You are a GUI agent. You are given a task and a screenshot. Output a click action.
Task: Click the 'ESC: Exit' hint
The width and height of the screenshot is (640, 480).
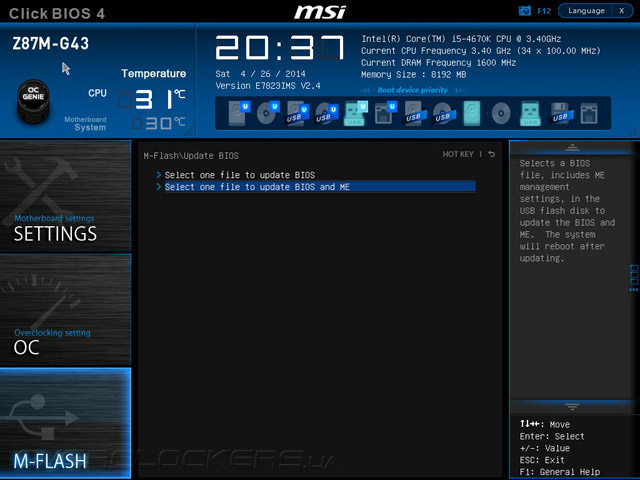point(542,460)
